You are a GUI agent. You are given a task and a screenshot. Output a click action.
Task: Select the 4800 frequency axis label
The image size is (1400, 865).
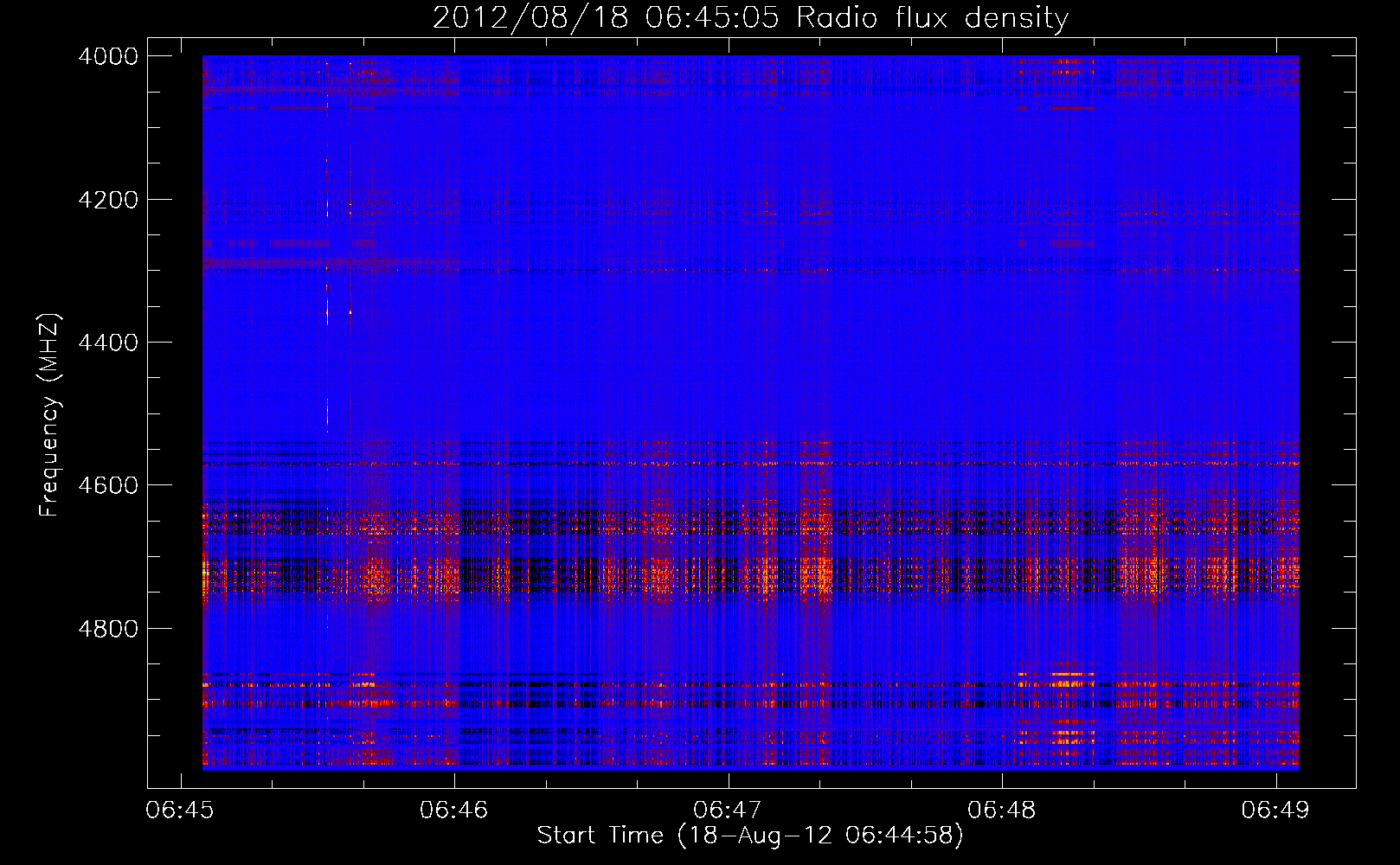click(x=108, y=629)
